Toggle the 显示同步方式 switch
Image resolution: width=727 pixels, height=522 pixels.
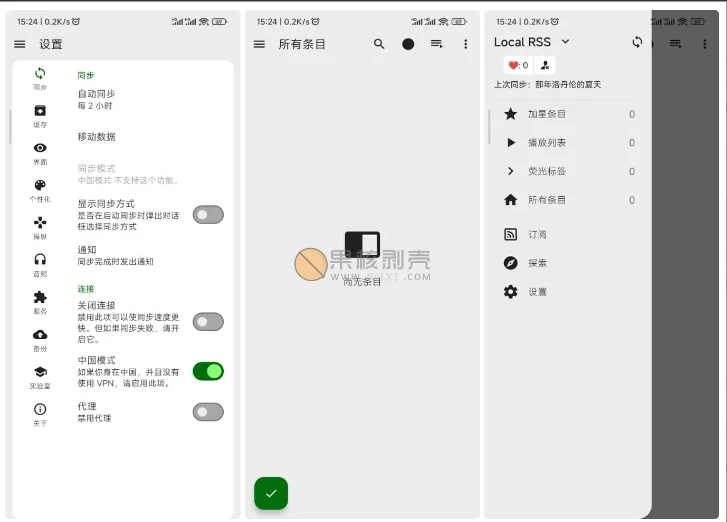[208, 215]
